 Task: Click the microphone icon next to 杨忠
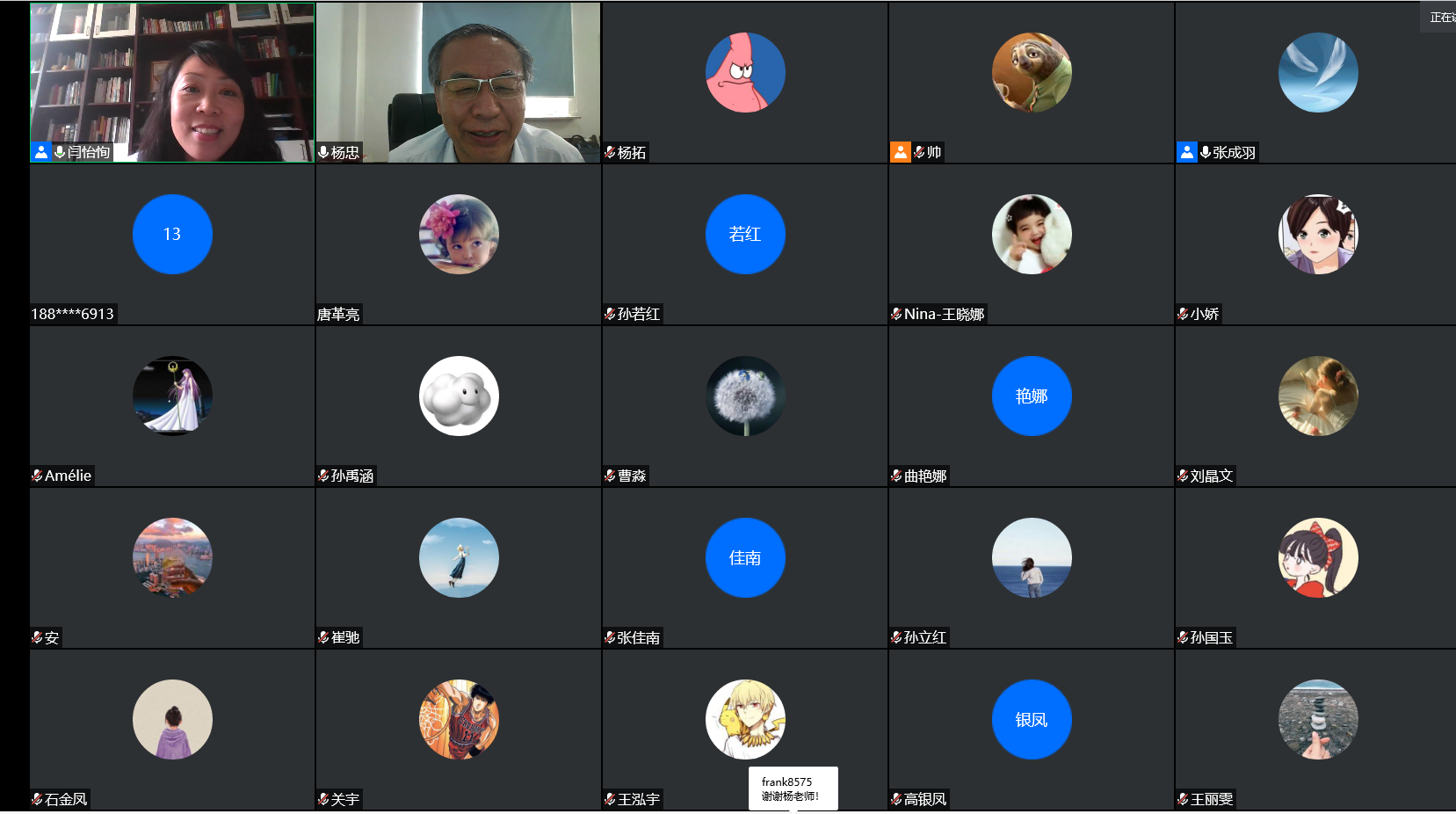coord(323,152)
